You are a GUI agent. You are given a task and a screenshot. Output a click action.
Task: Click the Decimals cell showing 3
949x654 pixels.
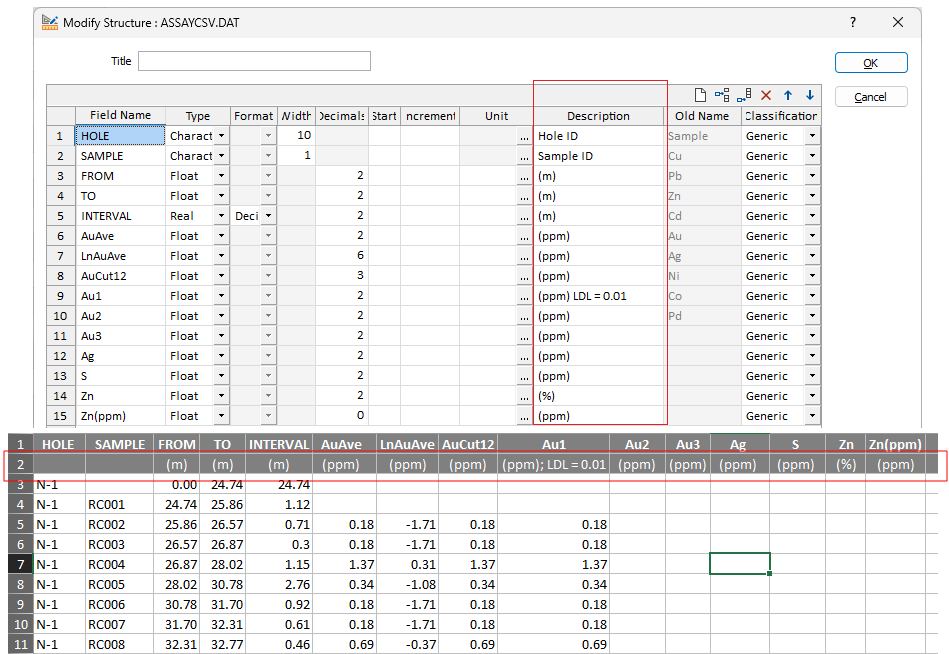click(341, 276)
